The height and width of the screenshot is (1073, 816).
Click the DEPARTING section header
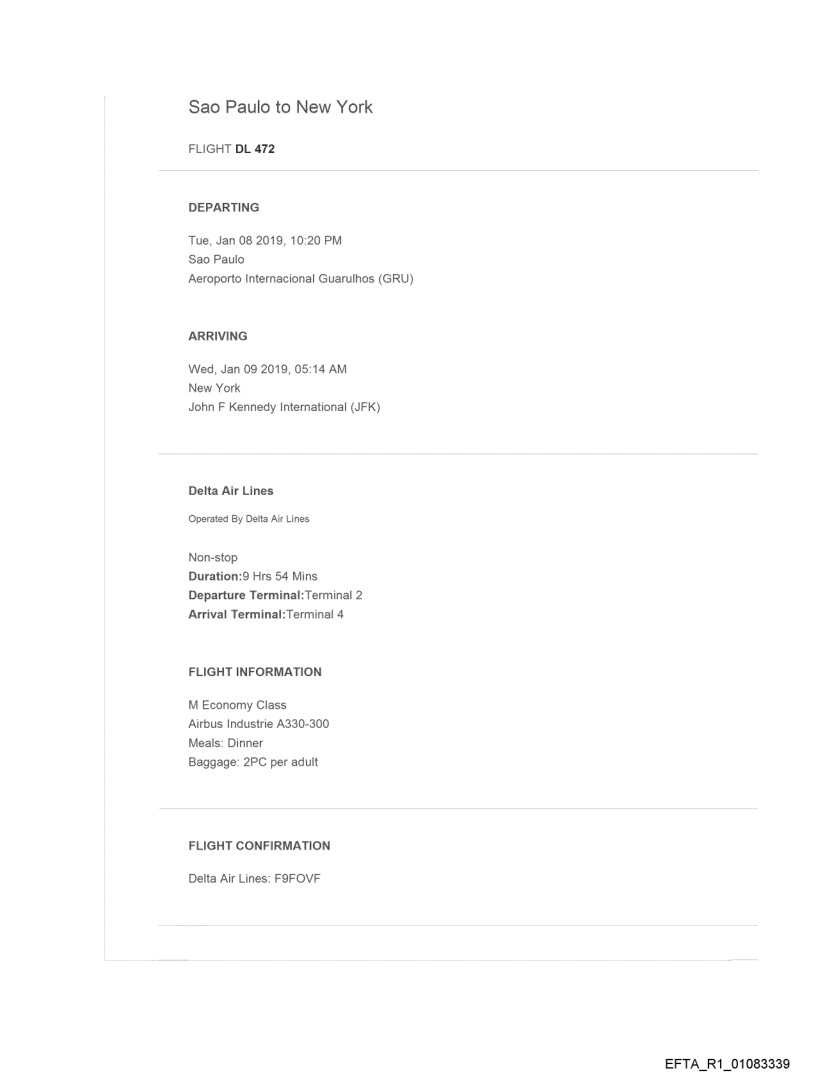click(224, 208)
